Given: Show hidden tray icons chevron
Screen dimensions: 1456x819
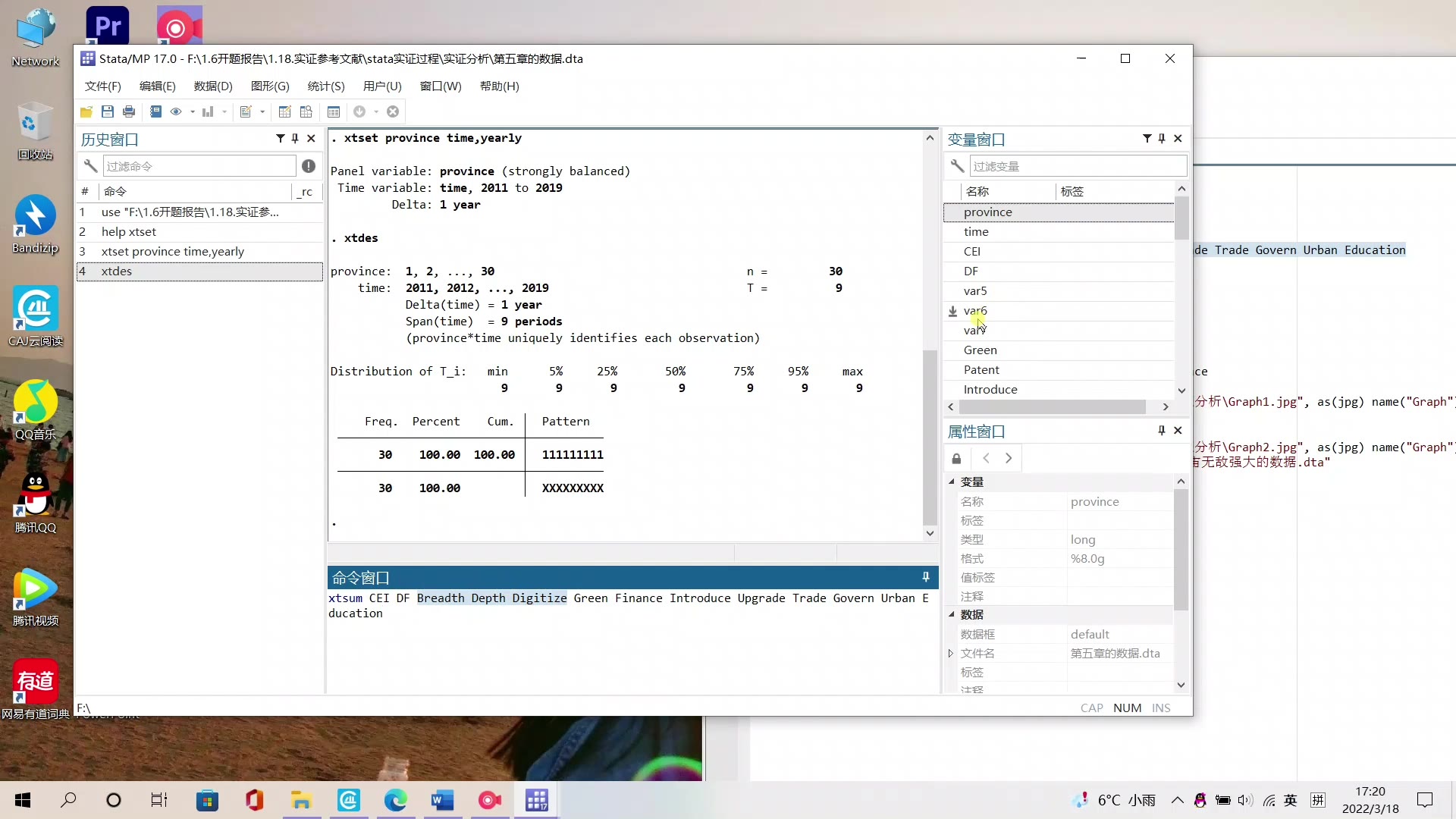Looking at the screenshot, I should coord(1177,800).
